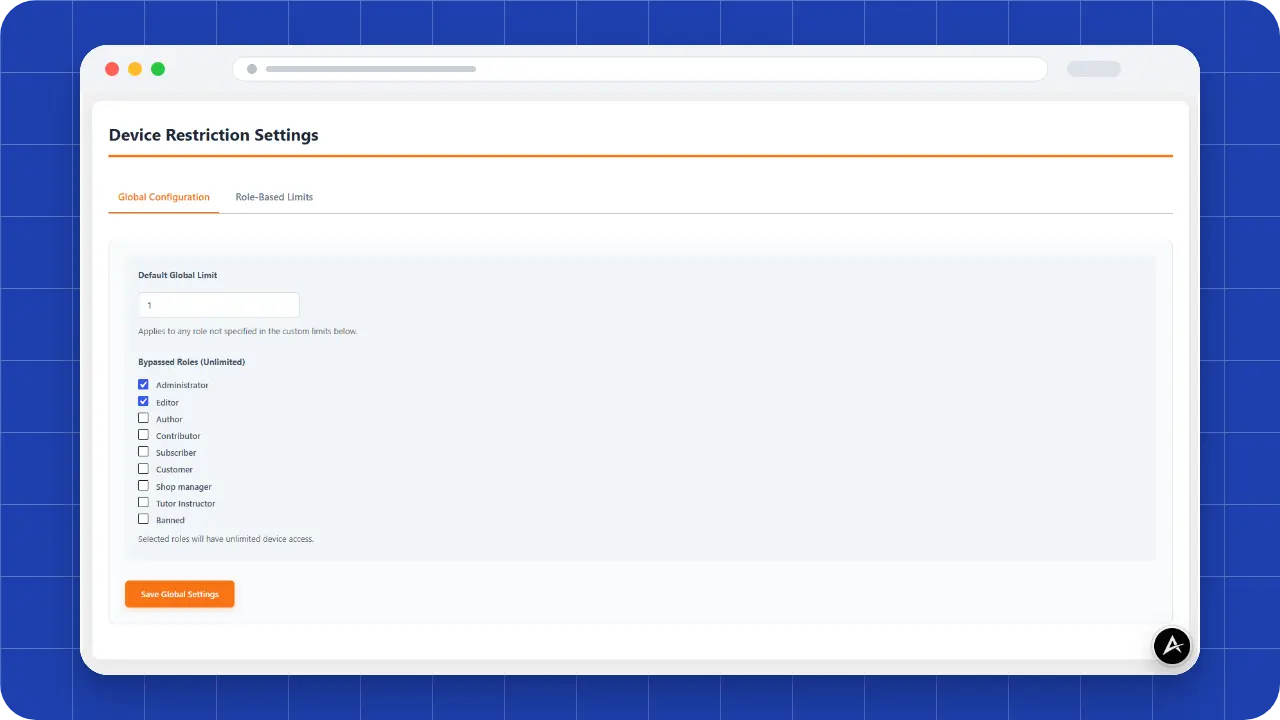Click Save Global Settings button

pos(180,594)
